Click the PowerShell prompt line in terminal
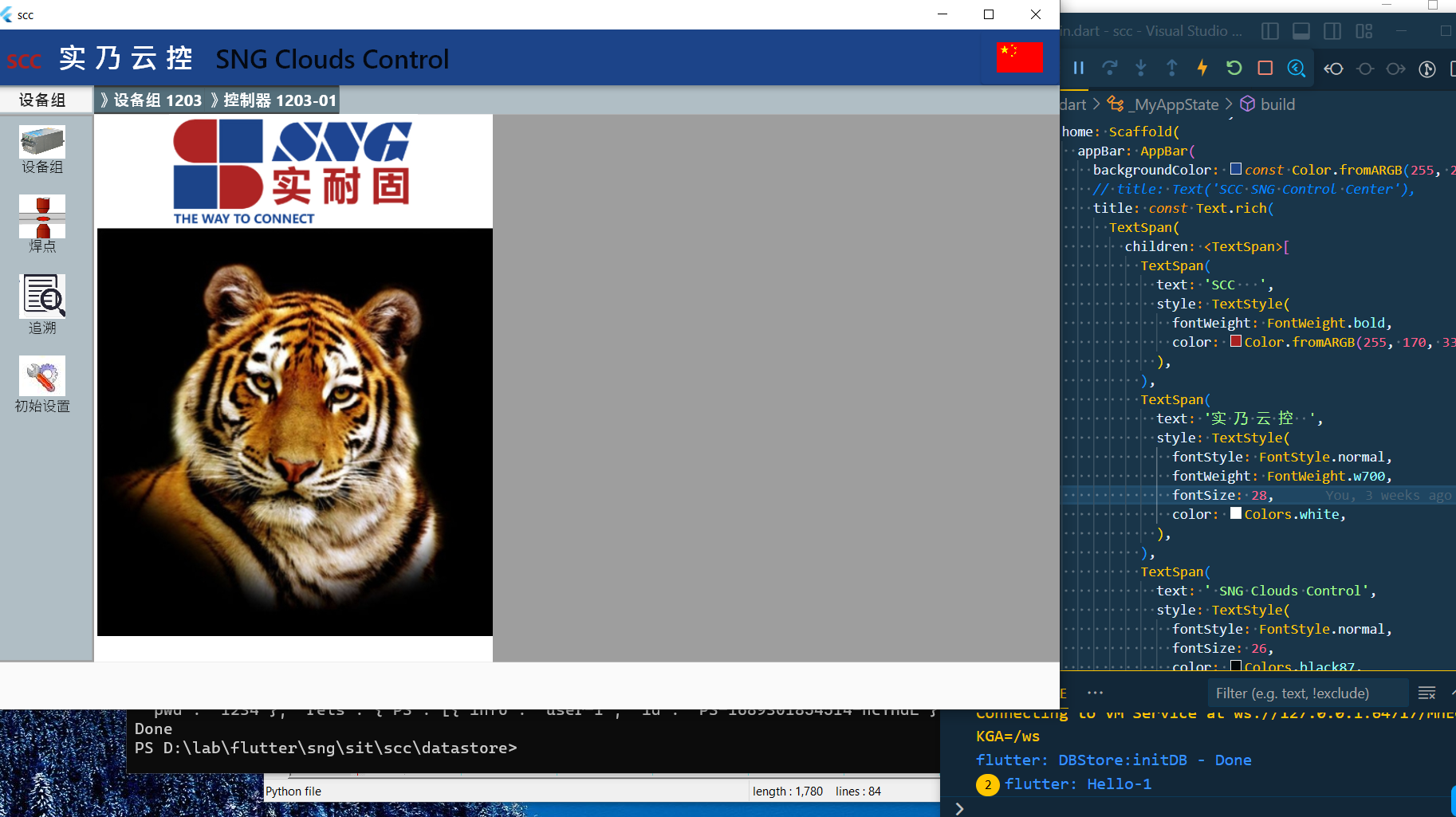Viewport: 1456px width, 817px height. 326,748
